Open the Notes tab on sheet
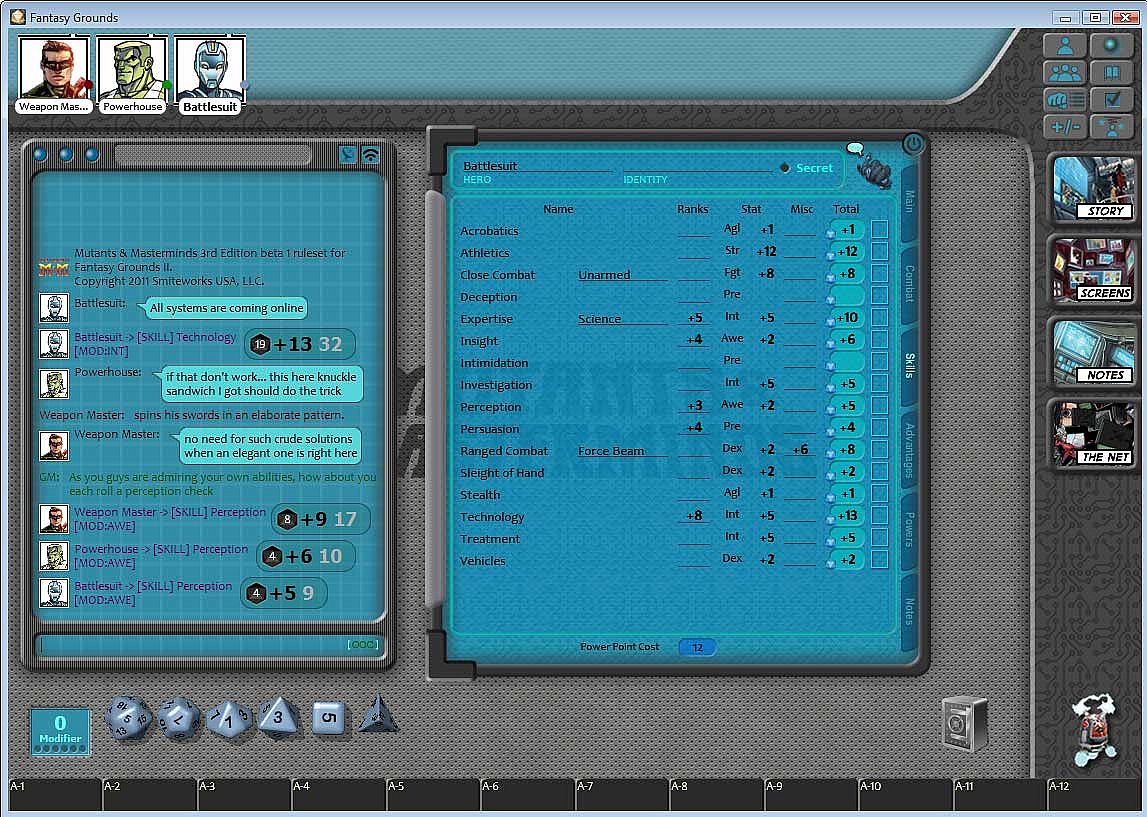The height and width of the screenshot is (817, 1147). point(909,611)
